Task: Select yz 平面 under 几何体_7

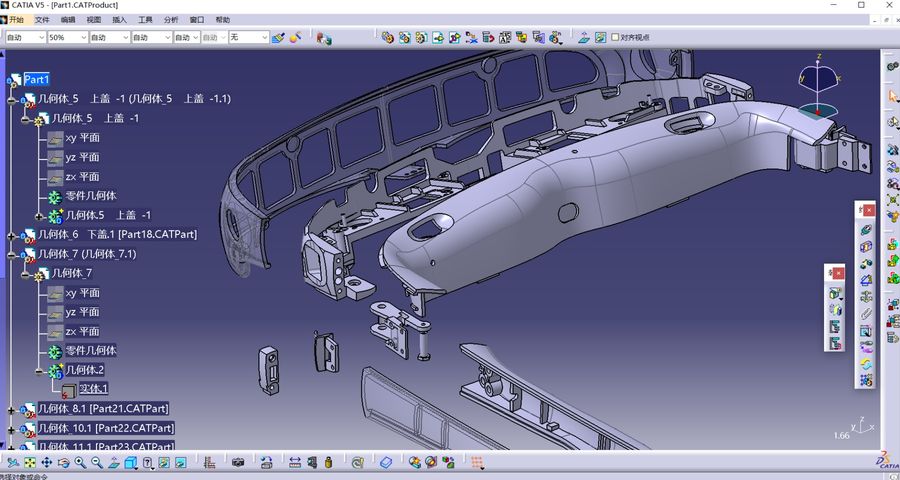Action: coord(82,312)
